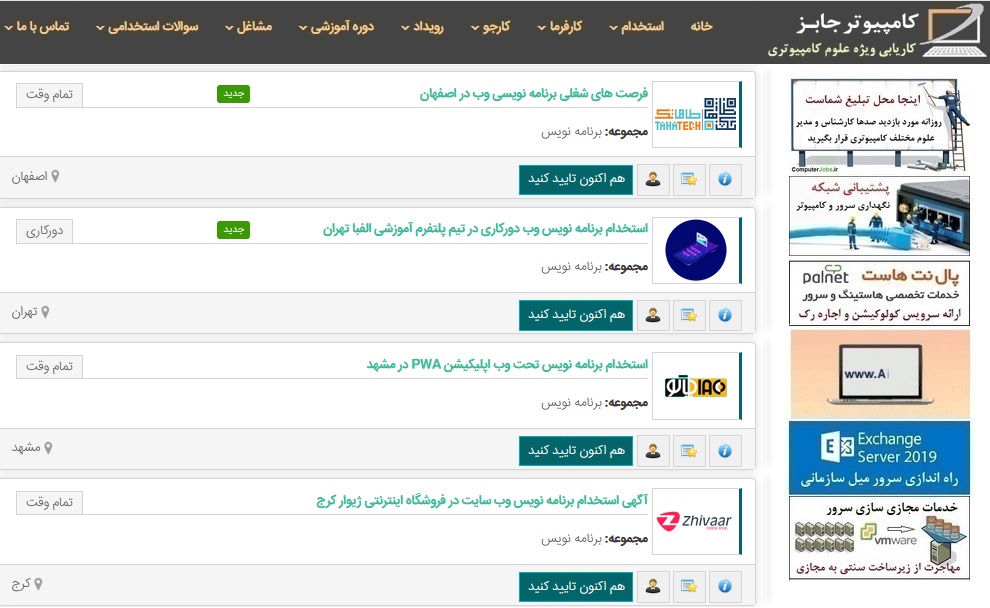Click هم اکنون تایید کنید for Mashhad PWA job
Viewport: 990px width, 608px height.
point(576,451)
